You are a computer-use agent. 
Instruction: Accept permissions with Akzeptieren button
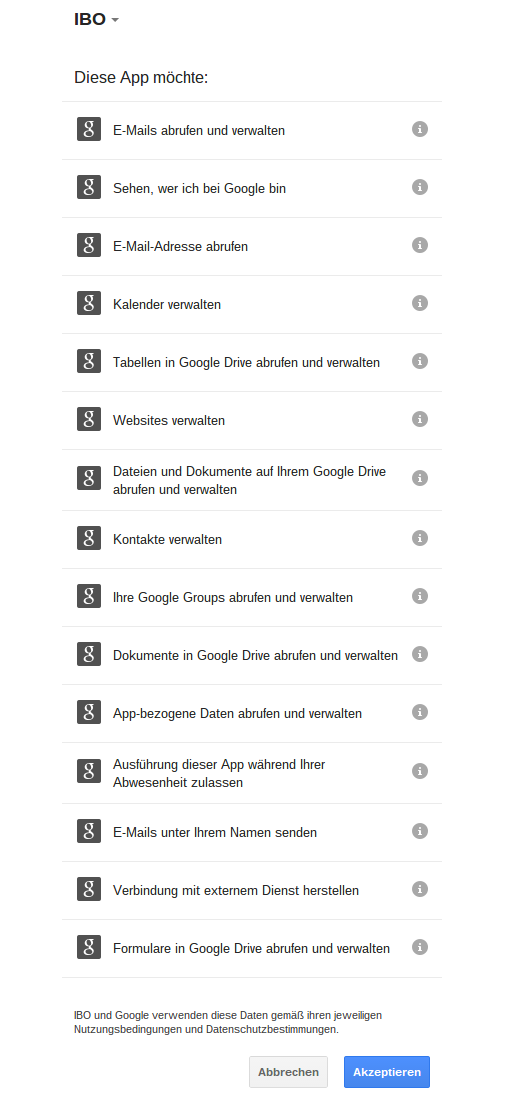387,1072
